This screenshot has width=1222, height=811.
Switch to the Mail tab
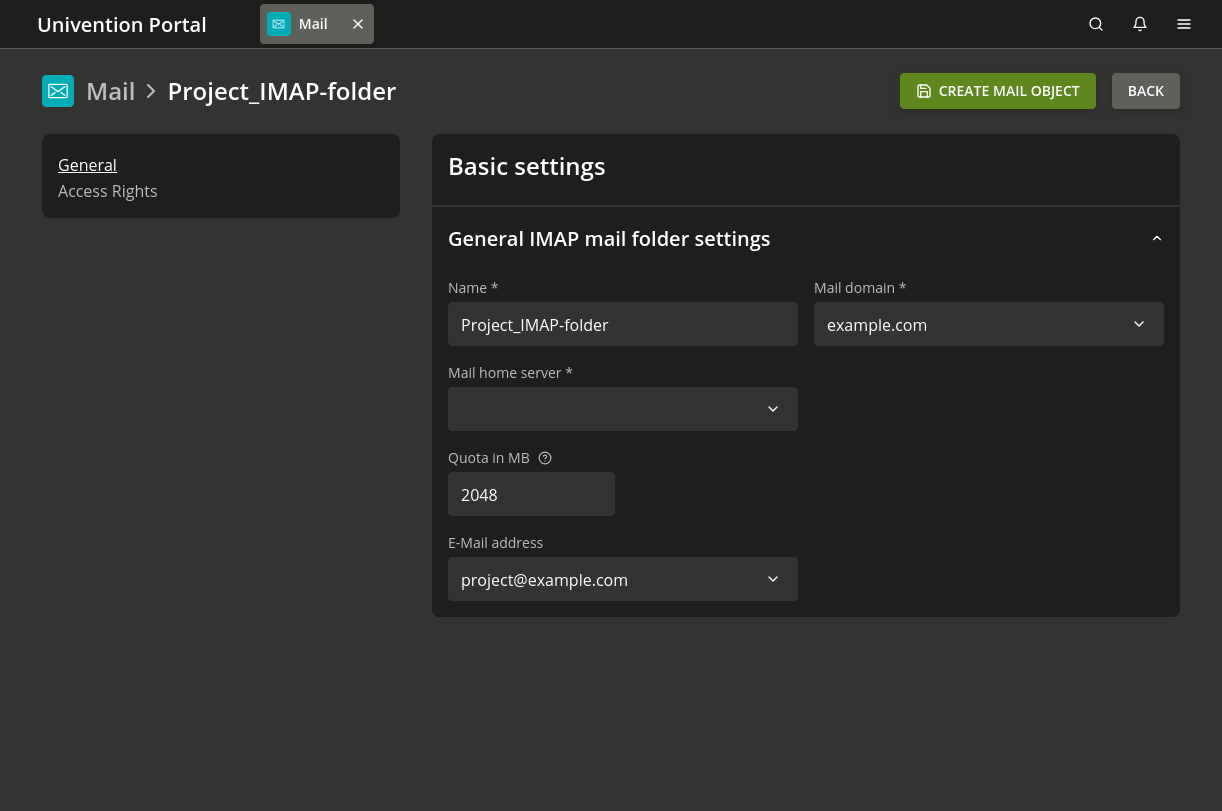[x=313, y=24]
